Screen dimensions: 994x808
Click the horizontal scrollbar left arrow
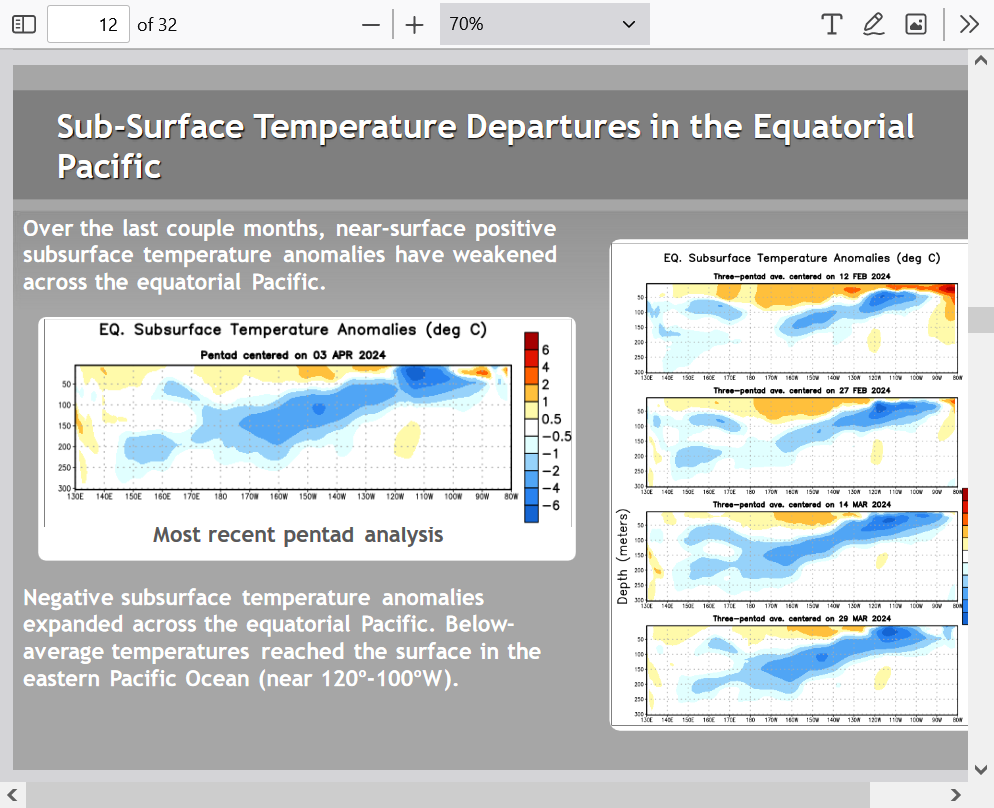pos(12,795)
